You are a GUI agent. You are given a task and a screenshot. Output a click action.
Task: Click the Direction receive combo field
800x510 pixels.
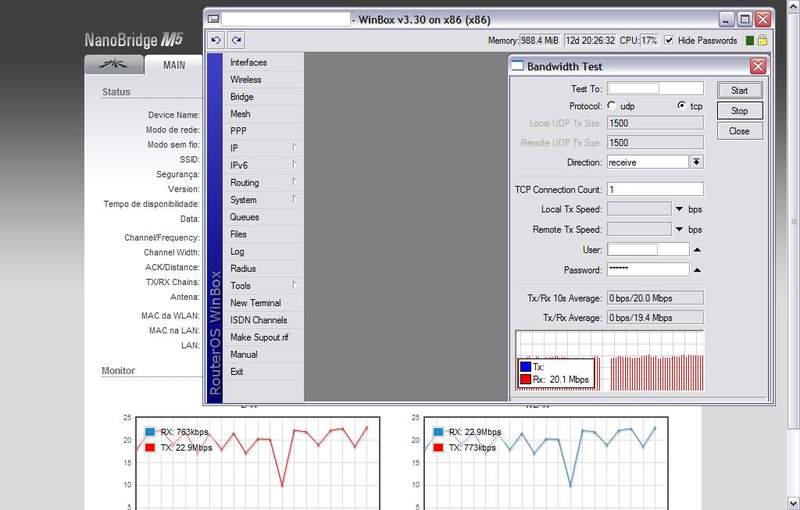click(648, 162)
